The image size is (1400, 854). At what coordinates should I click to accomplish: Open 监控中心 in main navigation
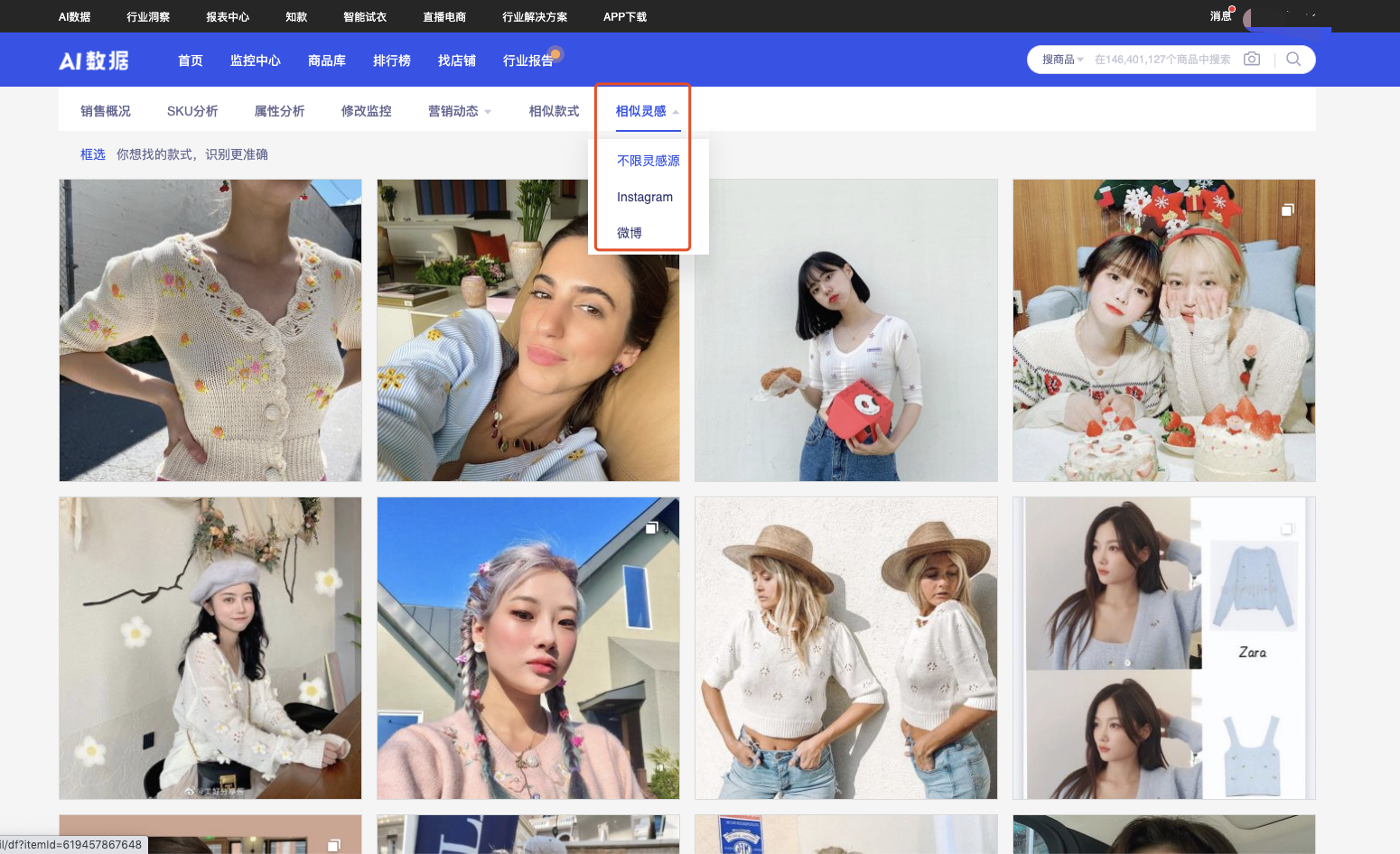256,60
